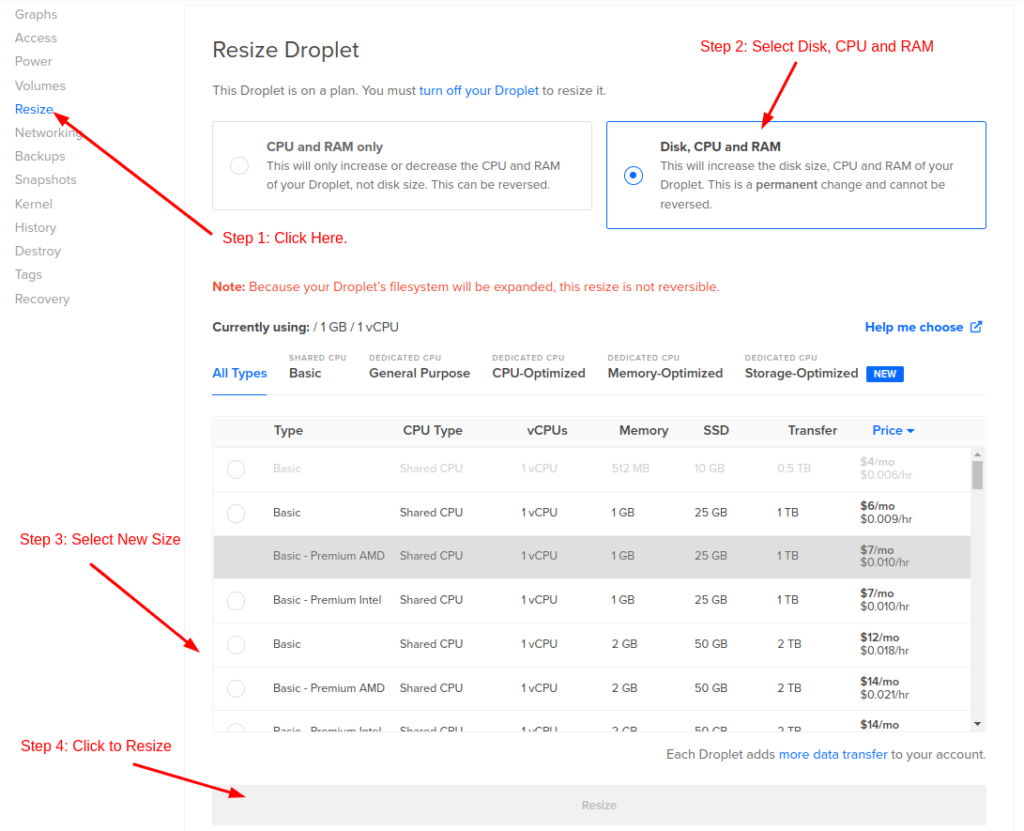Click the 512 MB memory cell
This screenshot has height=831, width=1024.
click(630, 468)
